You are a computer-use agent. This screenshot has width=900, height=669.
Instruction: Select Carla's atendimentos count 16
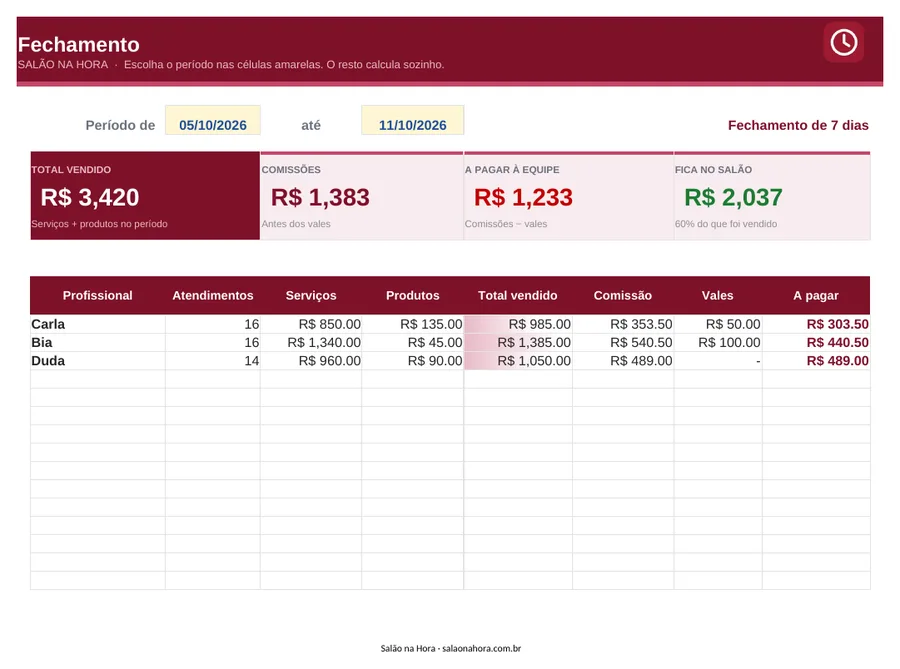click(x=213, y=324)
